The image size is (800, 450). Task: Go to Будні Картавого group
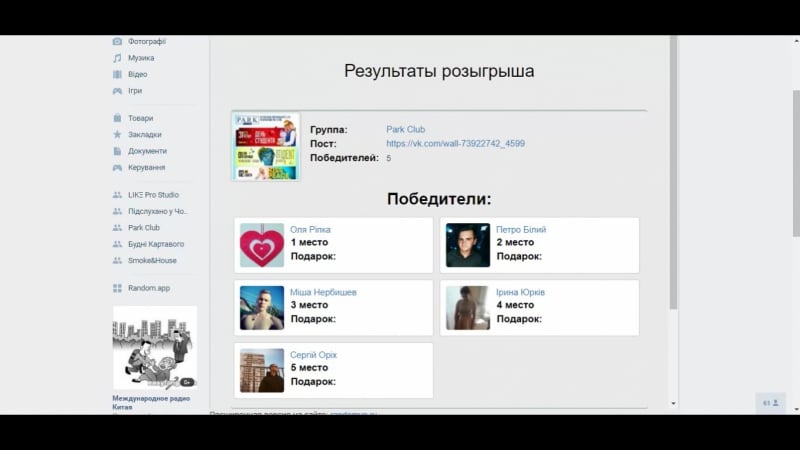click(x=156, y=243)
